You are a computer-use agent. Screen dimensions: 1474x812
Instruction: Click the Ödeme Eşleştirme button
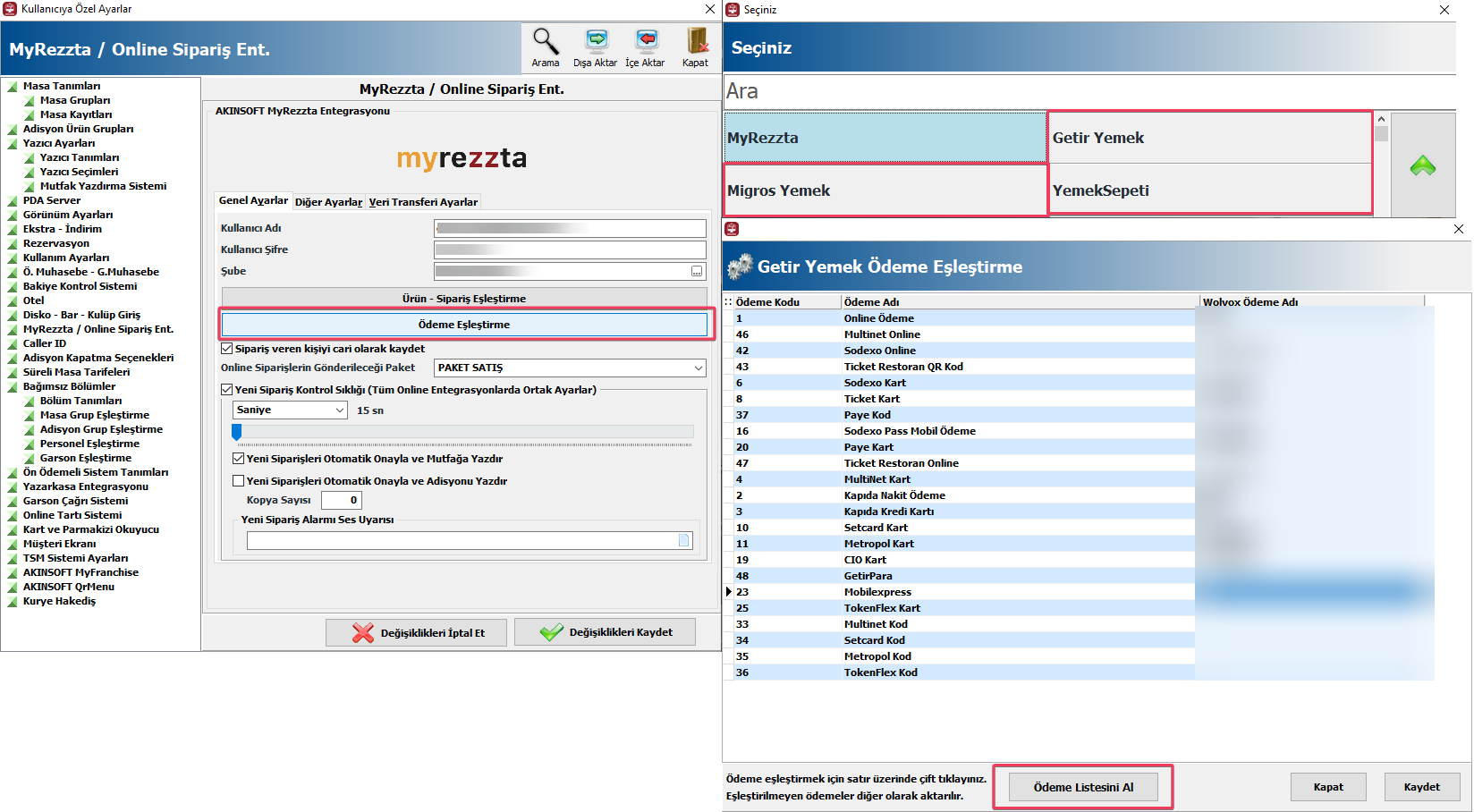(464, 325)
